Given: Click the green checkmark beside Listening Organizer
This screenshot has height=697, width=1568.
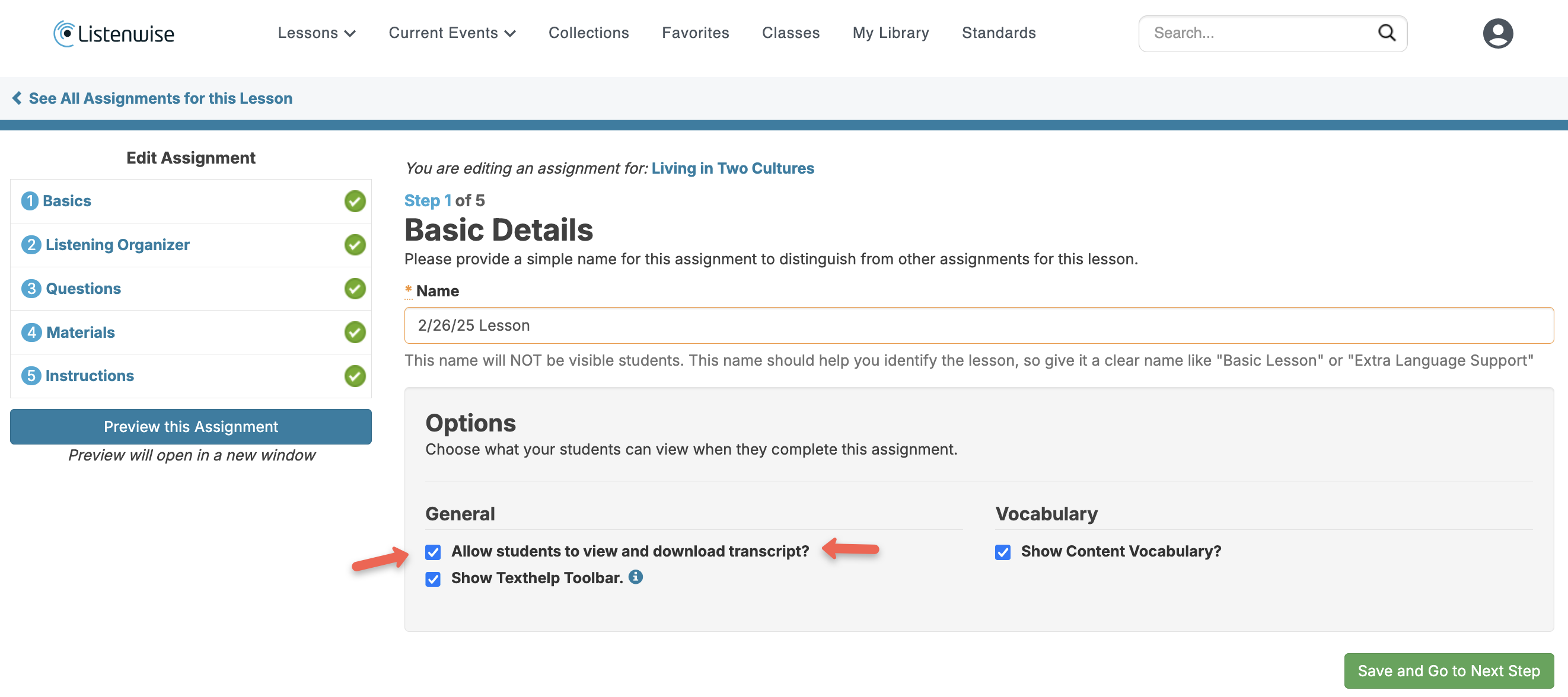Looking at the screenshot, I should point(355,245).
